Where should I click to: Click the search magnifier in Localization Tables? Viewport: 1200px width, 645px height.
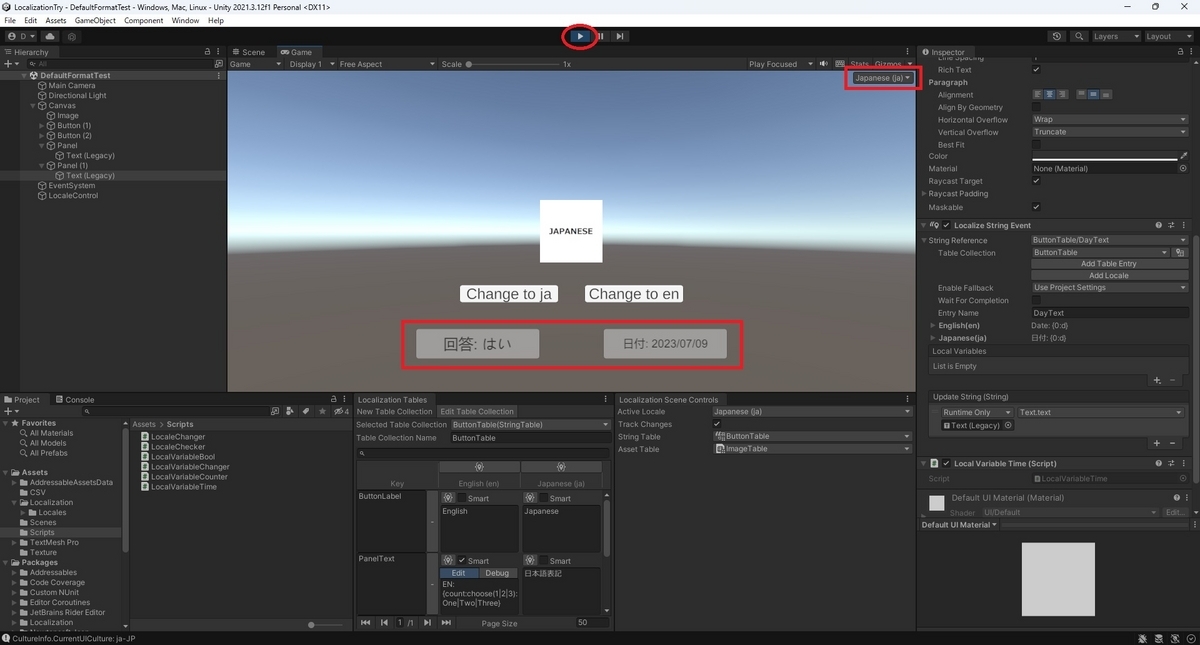coord(362,452)
